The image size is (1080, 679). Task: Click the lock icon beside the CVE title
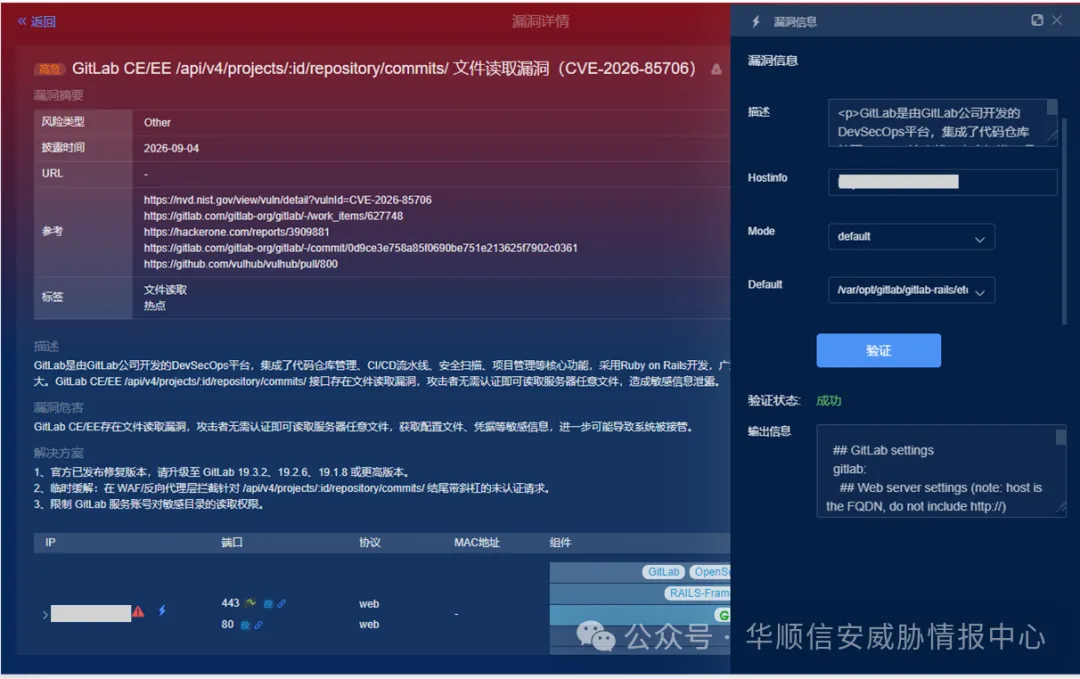point(716,69)
